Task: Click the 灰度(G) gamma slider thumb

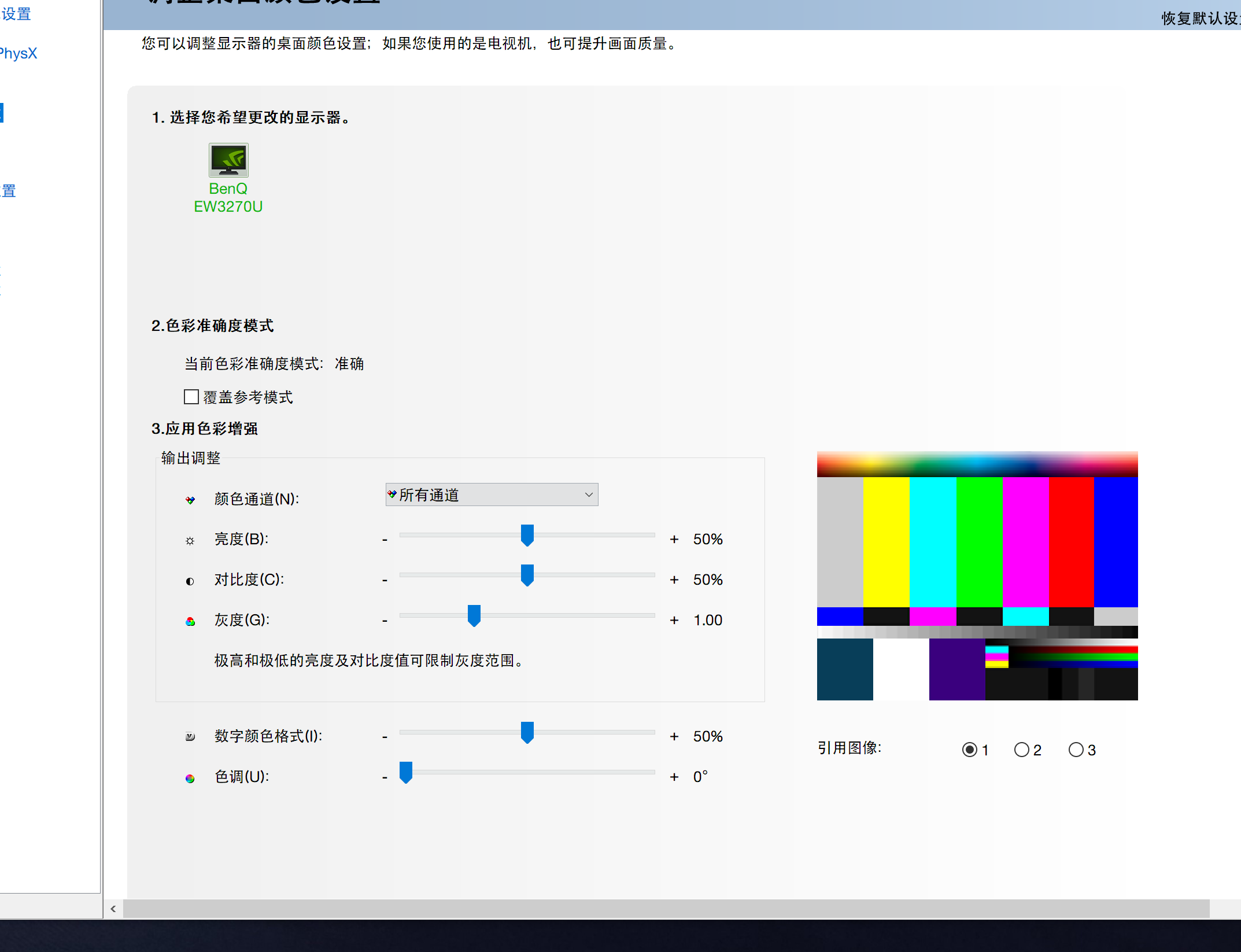Action: point(474,616)
